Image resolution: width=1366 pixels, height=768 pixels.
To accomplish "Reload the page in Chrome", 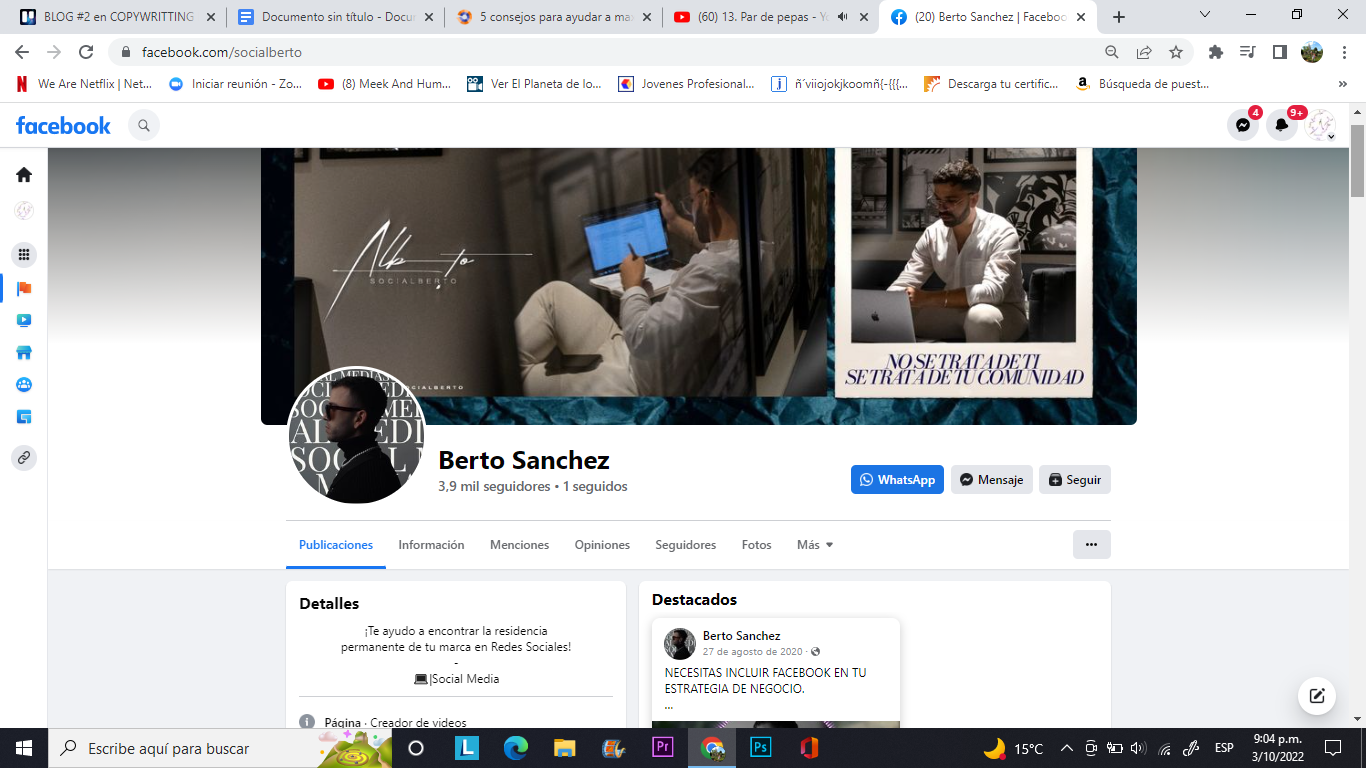I will click(x=86, y=52).
